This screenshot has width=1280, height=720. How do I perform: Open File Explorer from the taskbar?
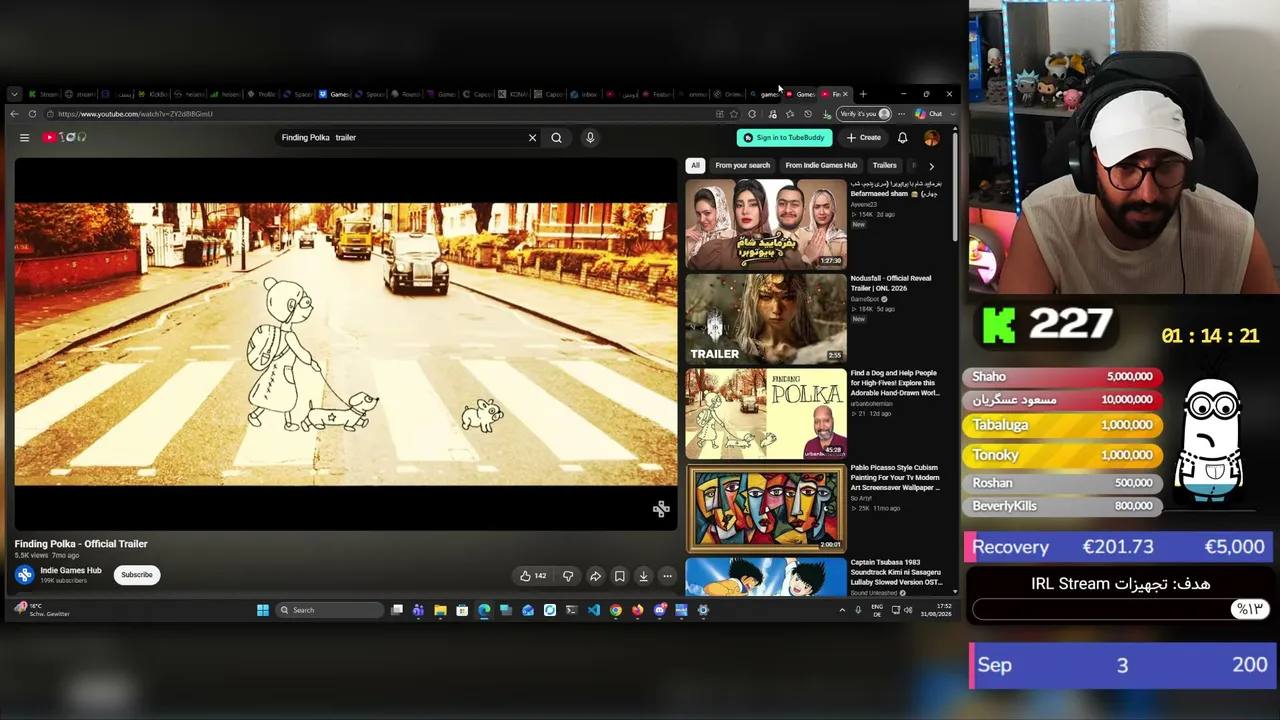[x=440, y=610]
